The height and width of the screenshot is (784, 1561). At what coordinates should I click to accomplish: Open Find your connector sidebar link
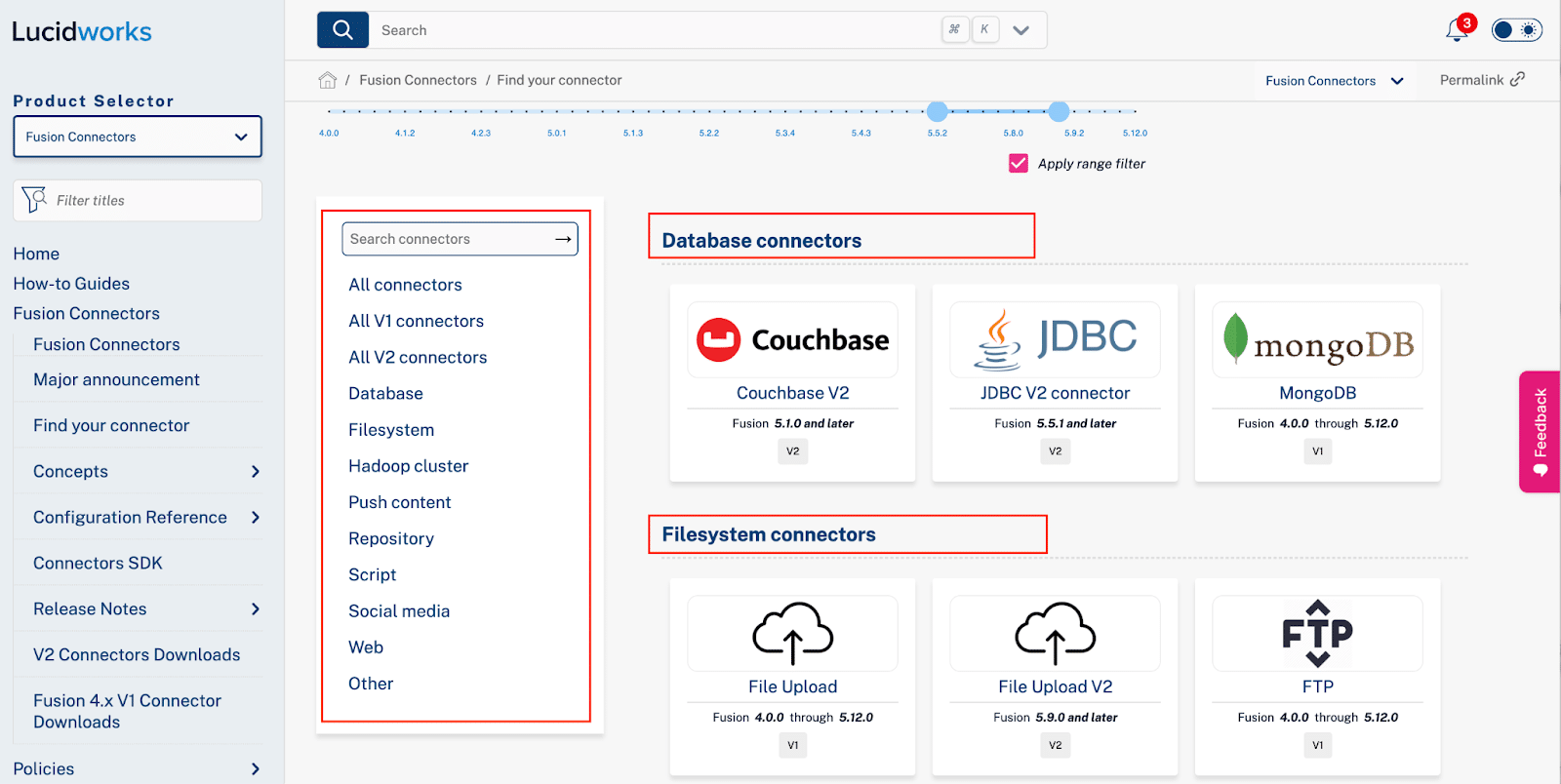[x=111, y=425]
